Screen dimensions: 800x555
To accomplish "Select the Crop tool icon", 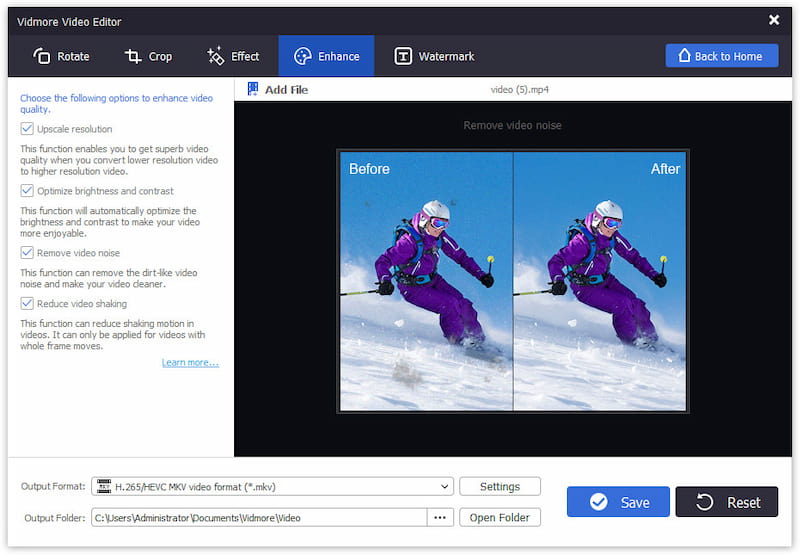I will point(133,57).
